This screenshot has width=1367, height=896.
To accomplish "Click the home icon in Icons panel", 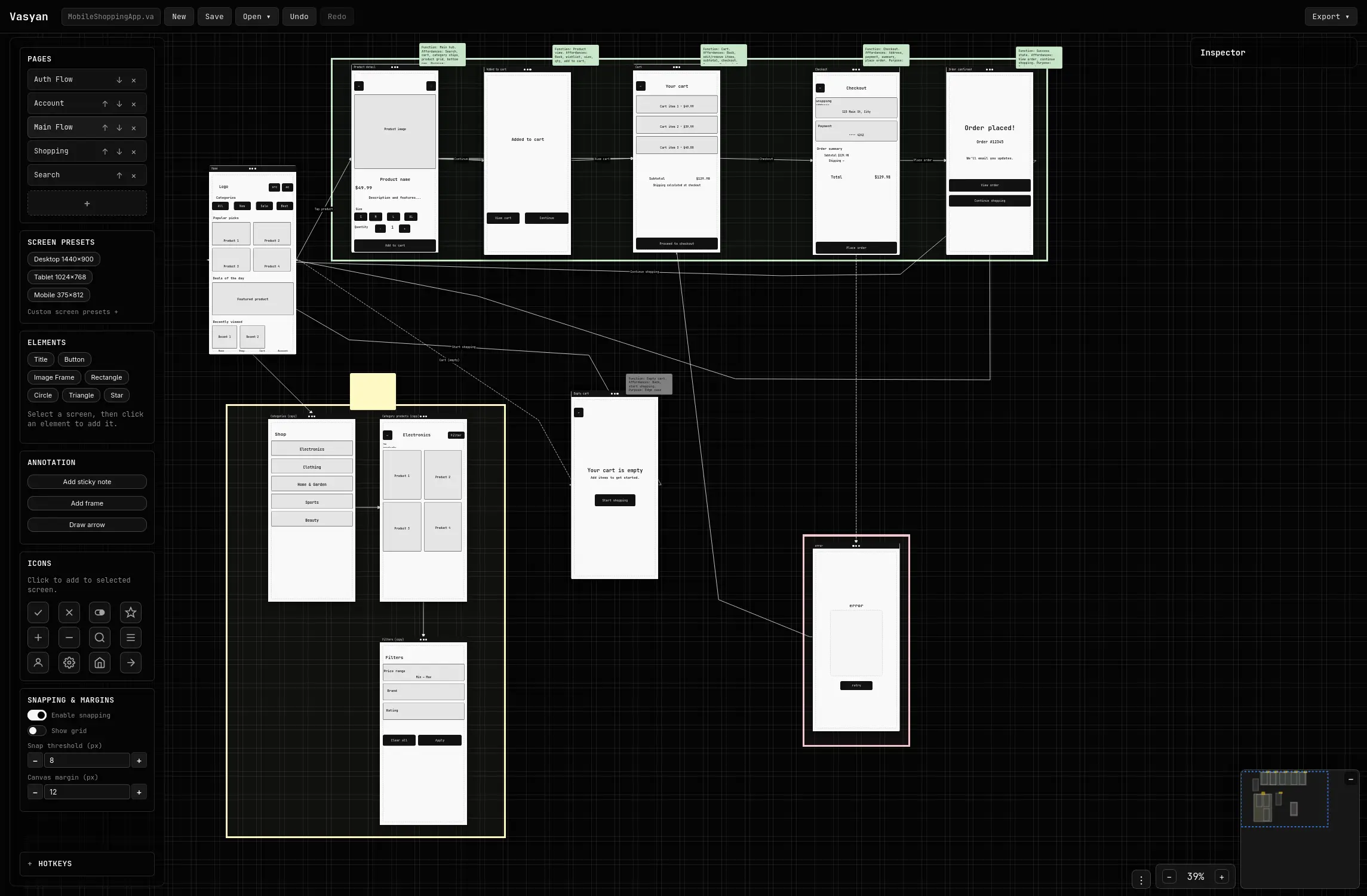I will pyautogui.click(x=100, y=663).
